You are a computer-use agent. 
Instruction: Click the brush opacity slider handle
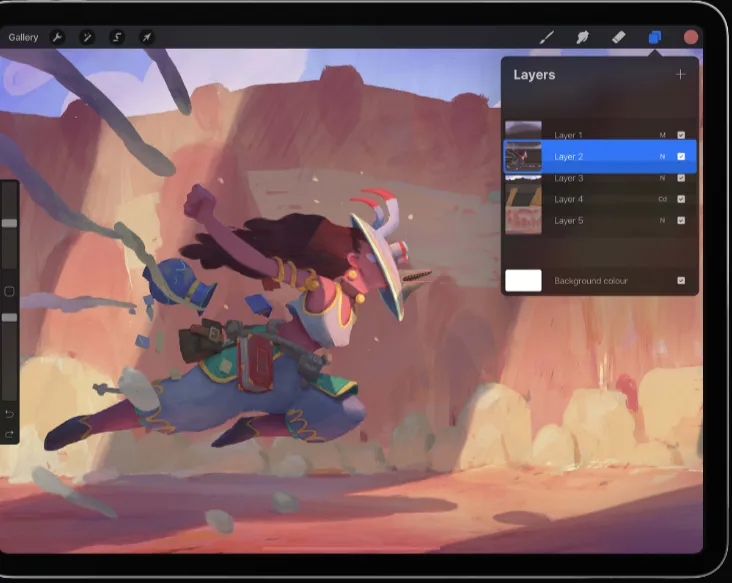pos(9,317)
